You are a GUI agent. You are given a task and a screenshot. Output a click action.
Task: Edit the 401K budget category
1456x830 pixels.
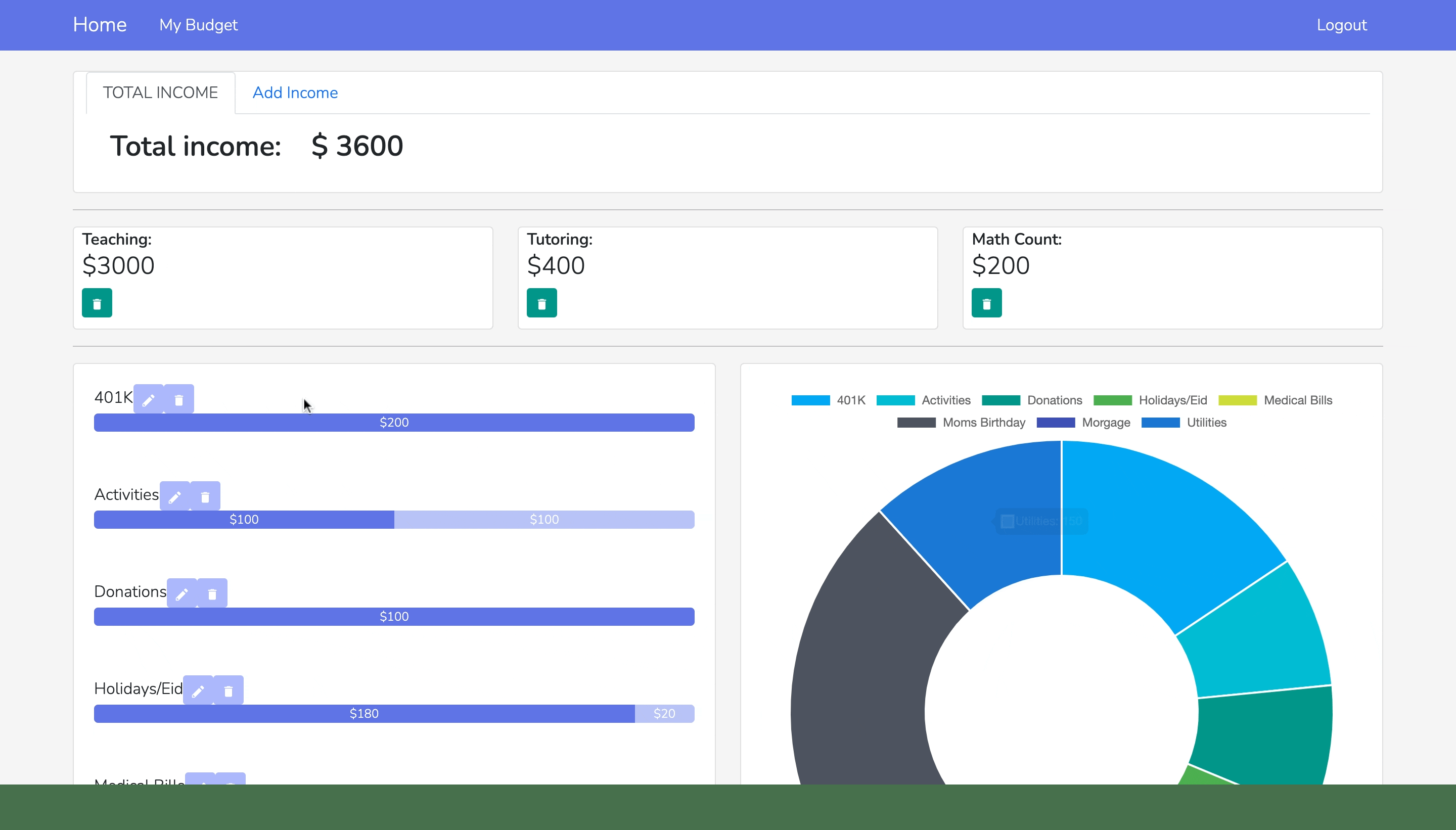[x=148, y=400]
